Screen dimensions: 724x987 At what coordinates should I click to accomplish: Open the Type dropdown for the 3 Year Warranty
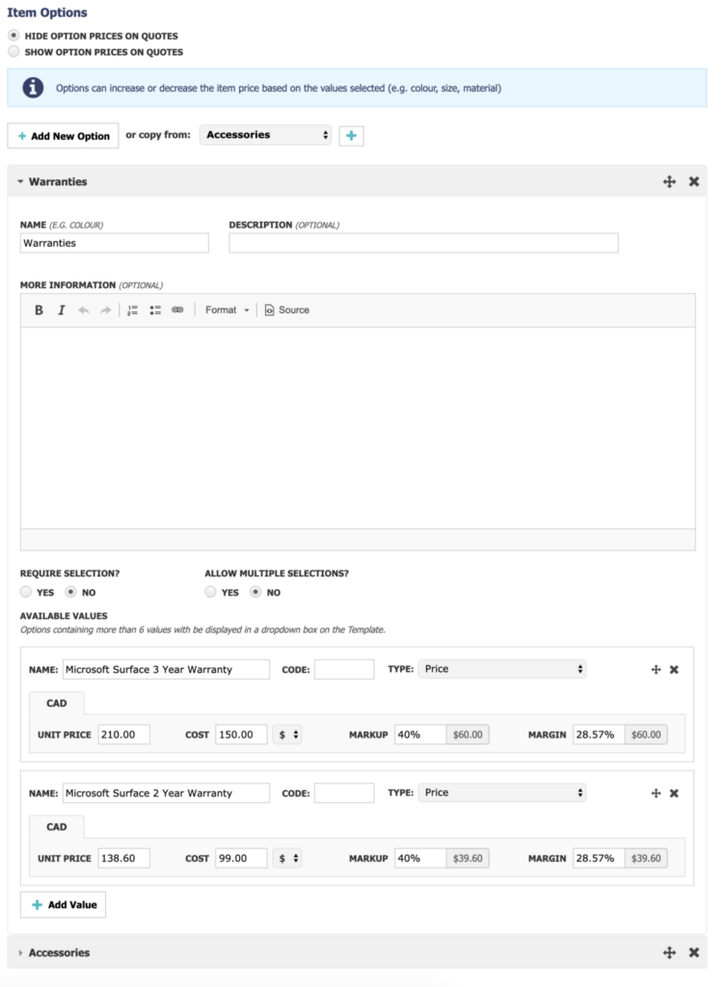tap(502, 669)
